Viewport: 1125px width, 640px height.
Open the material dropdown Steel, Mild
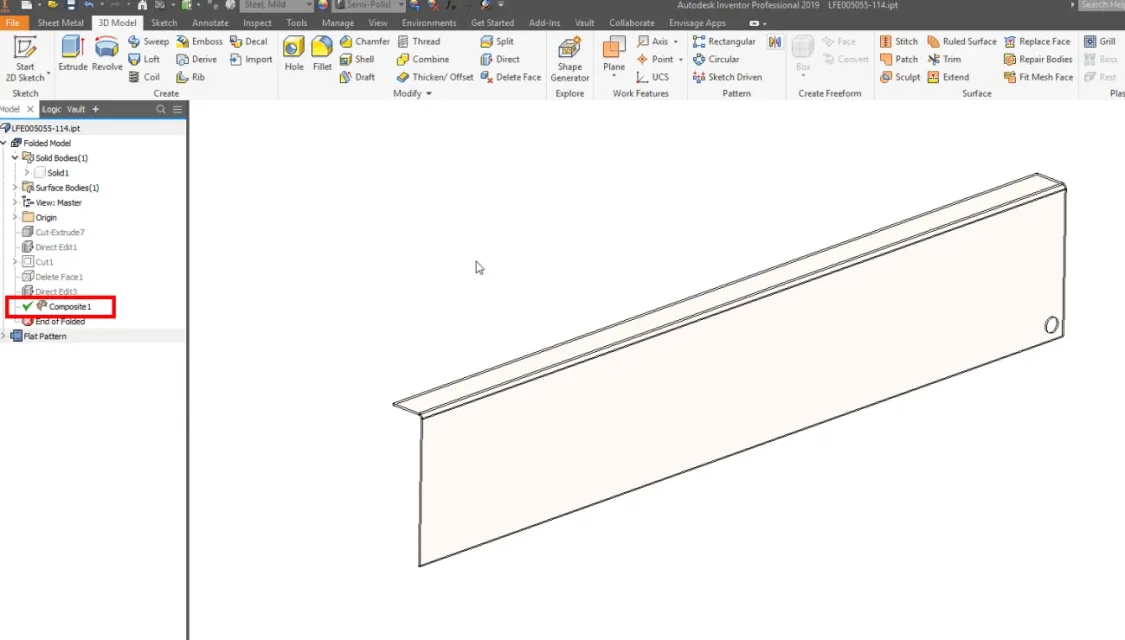point(278,5)
